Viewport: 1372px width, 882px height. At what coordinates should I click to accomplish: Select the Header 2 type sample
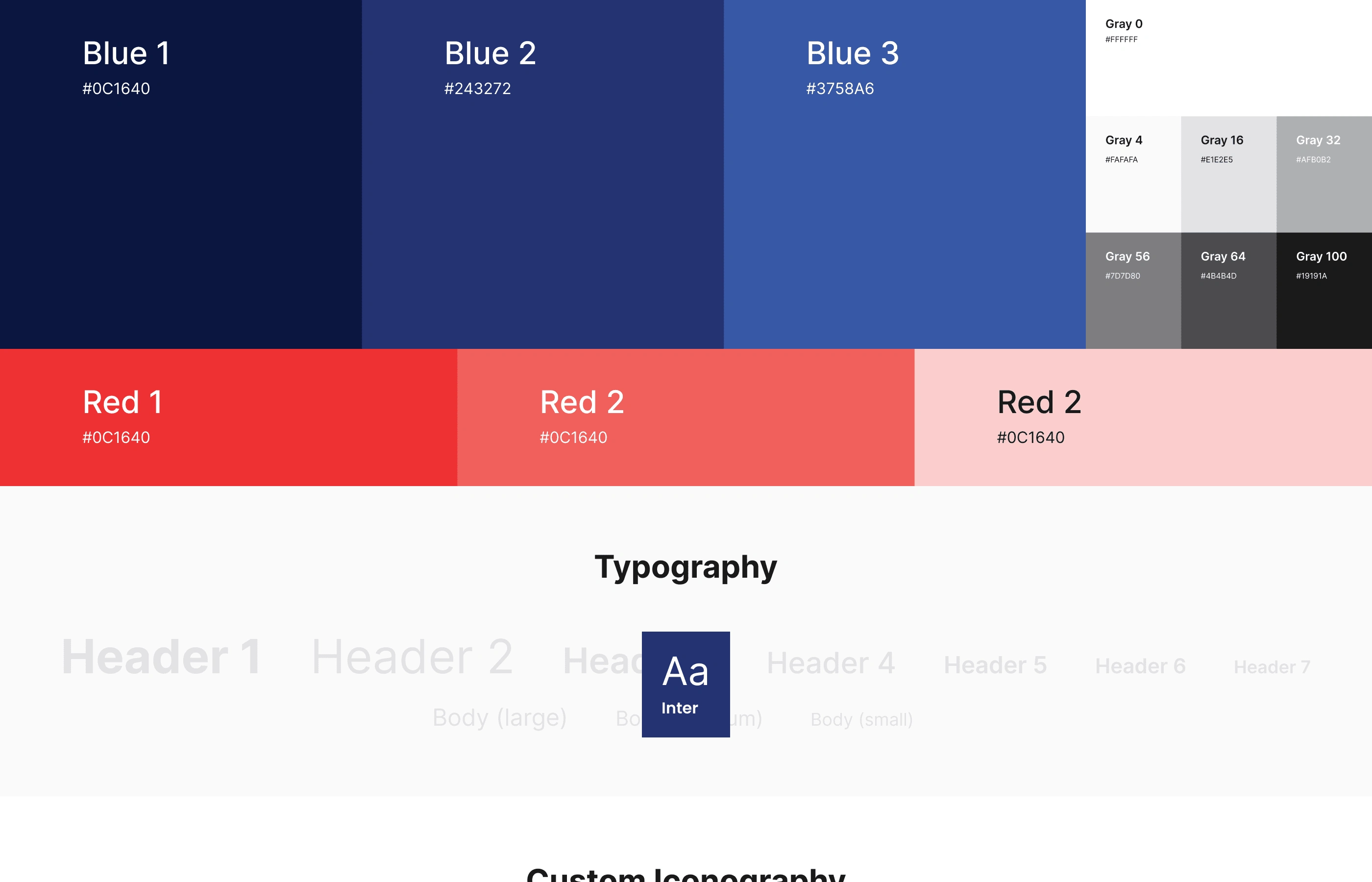pos(412,657)
